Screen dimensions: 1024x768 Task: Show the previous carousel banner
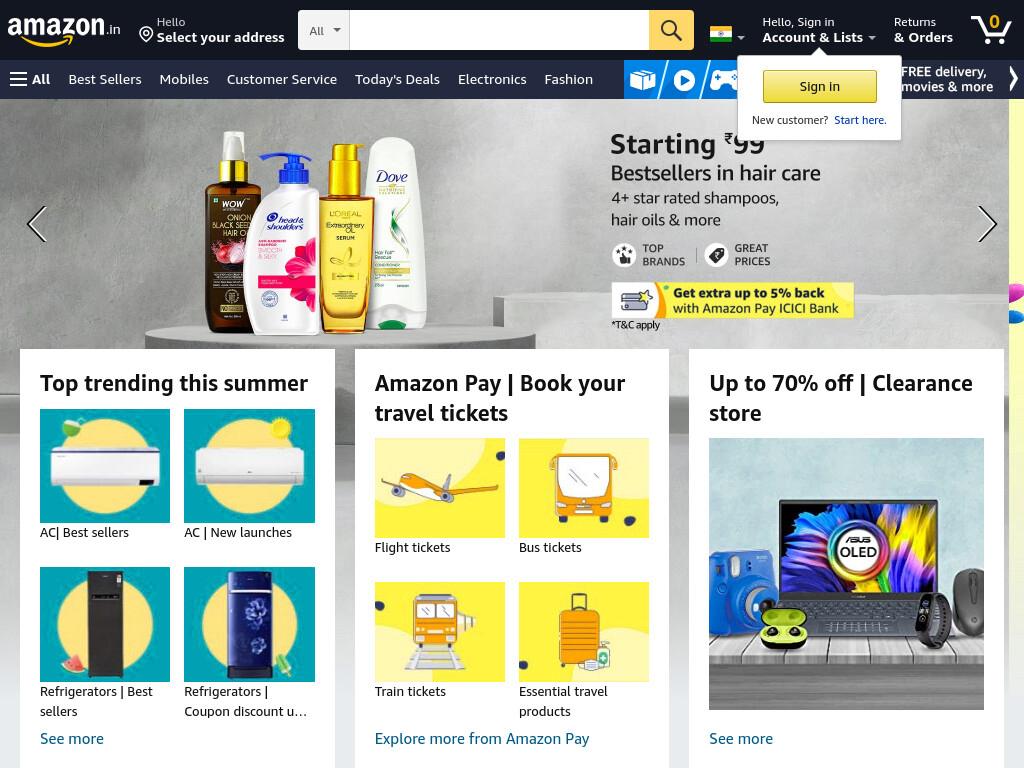37,224
